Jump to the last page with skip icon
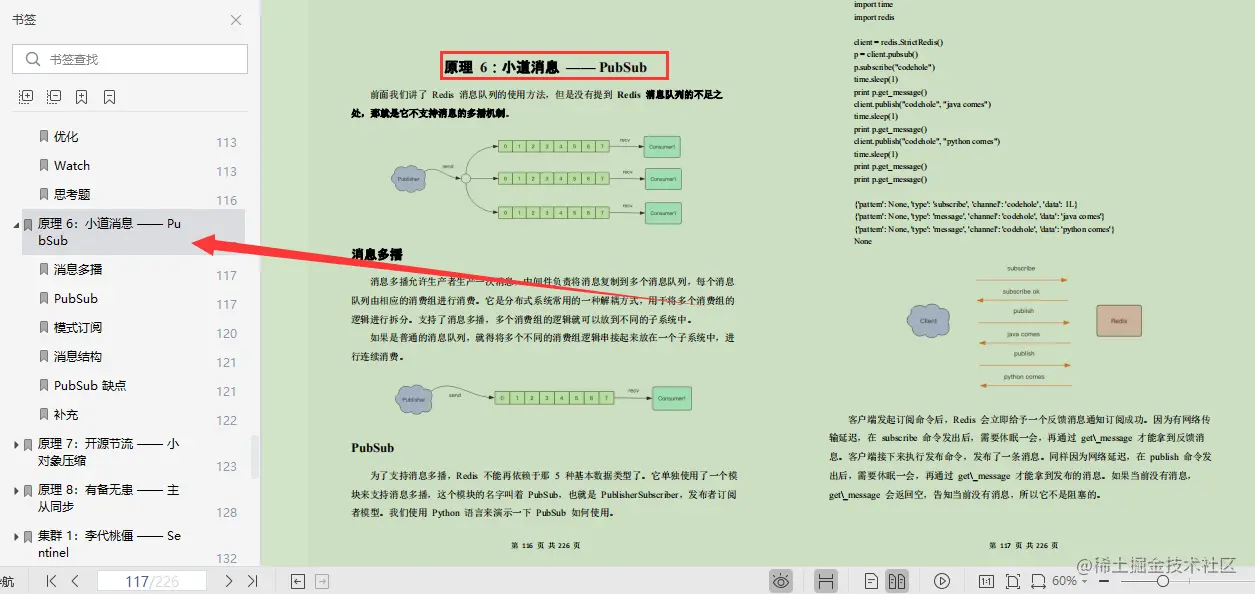The width and height of the screenshot is (1255, 594). pos(252,580)
